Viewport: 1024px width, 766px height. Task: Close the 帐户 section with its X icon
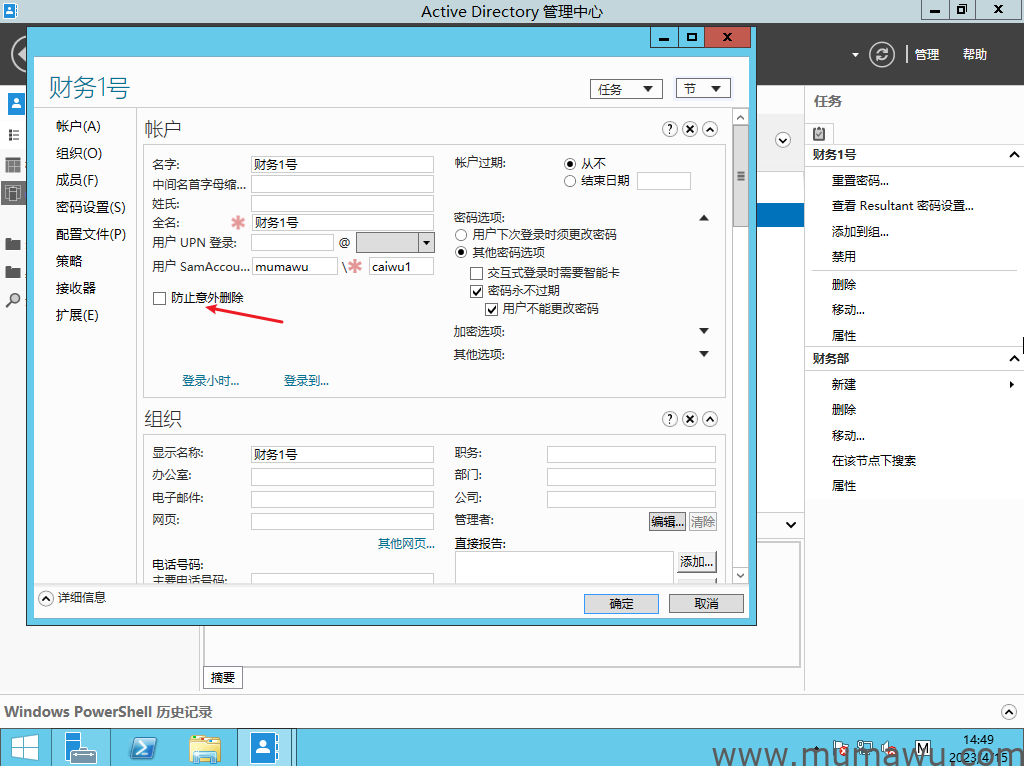(690, 129)
